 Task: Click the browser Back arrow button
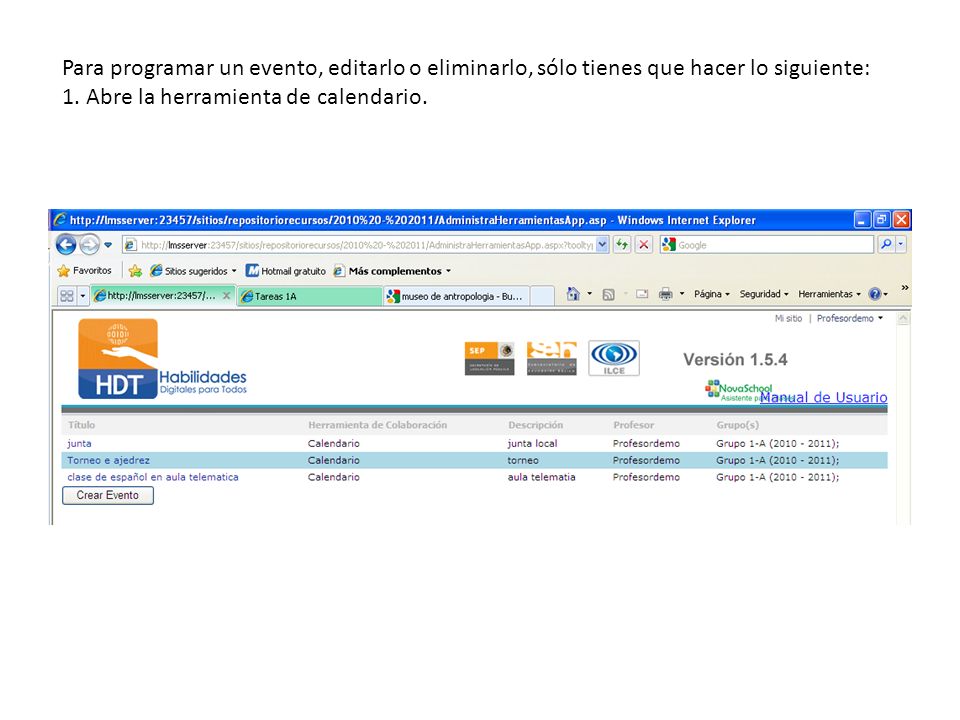[66, 245]
